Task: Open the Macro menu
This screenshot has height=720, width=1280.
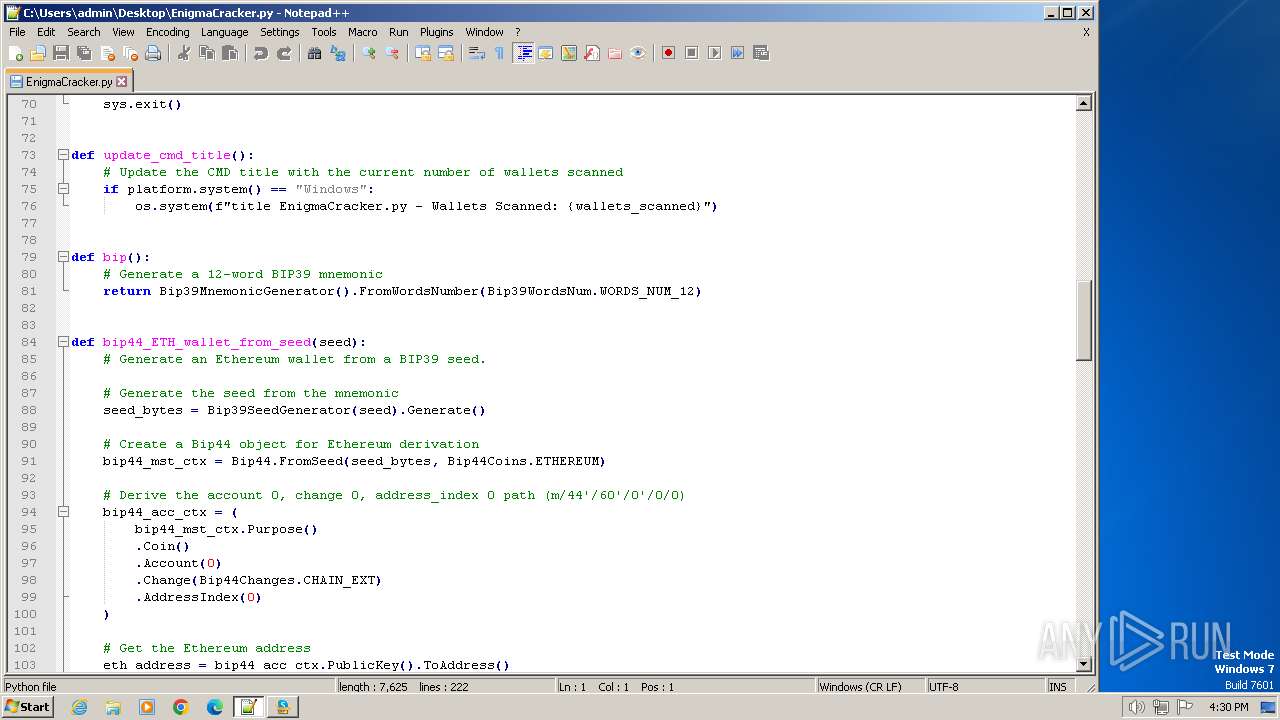Action: pyautogui.click(x=362, y=32)
